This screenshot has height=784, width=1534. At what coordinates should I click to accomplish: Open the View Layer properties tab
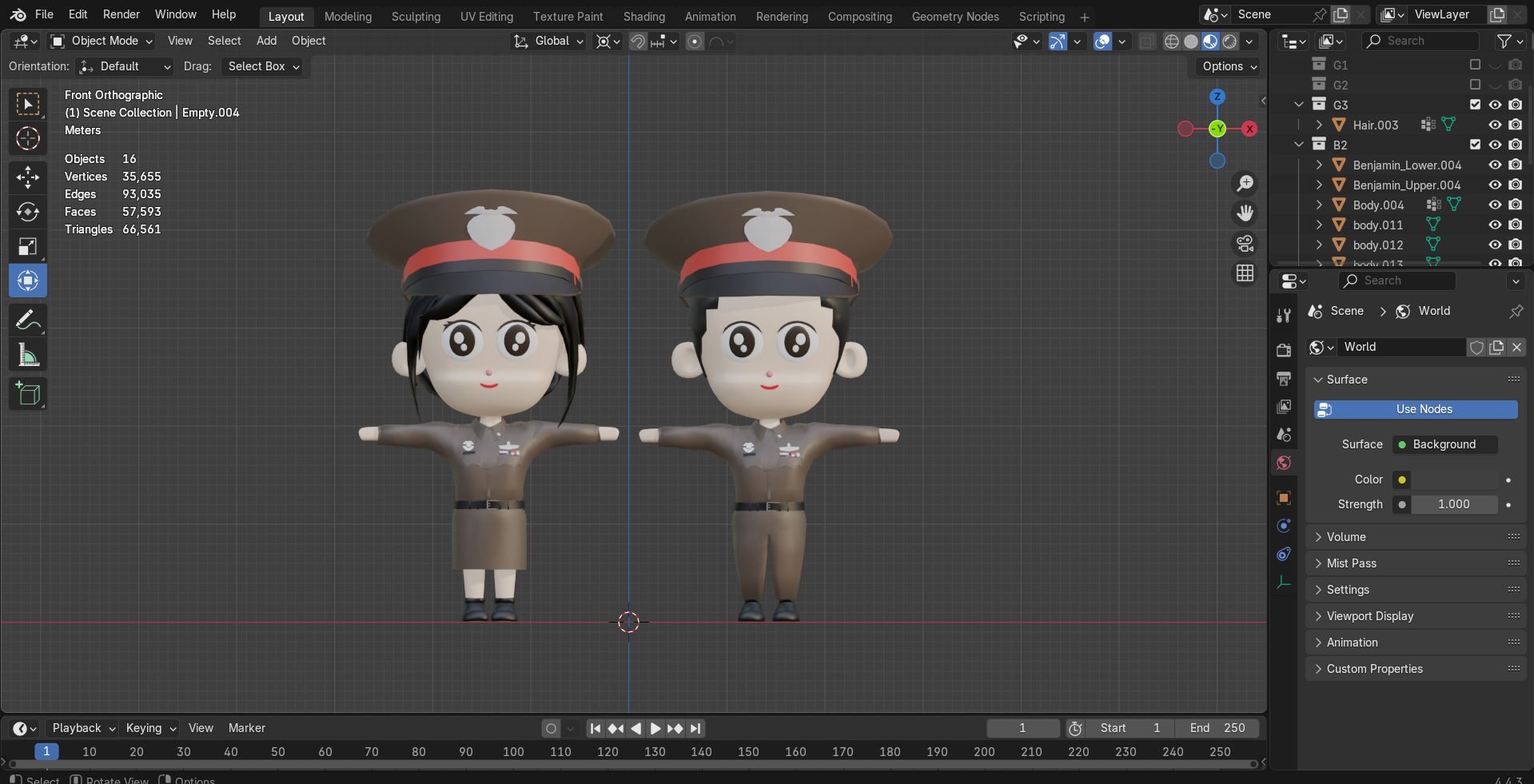click(x=1284, y=406)
